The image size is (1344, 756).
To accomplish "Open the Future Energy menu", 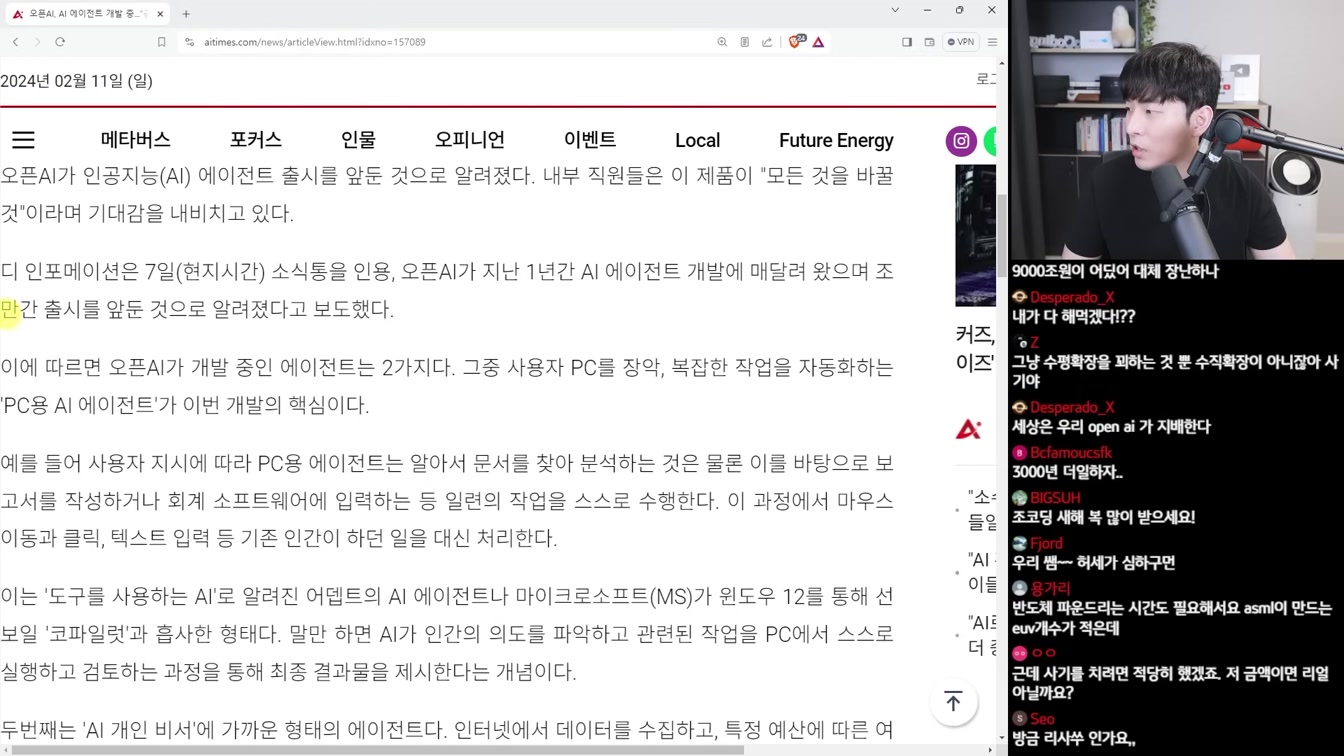I will (836, 140).
